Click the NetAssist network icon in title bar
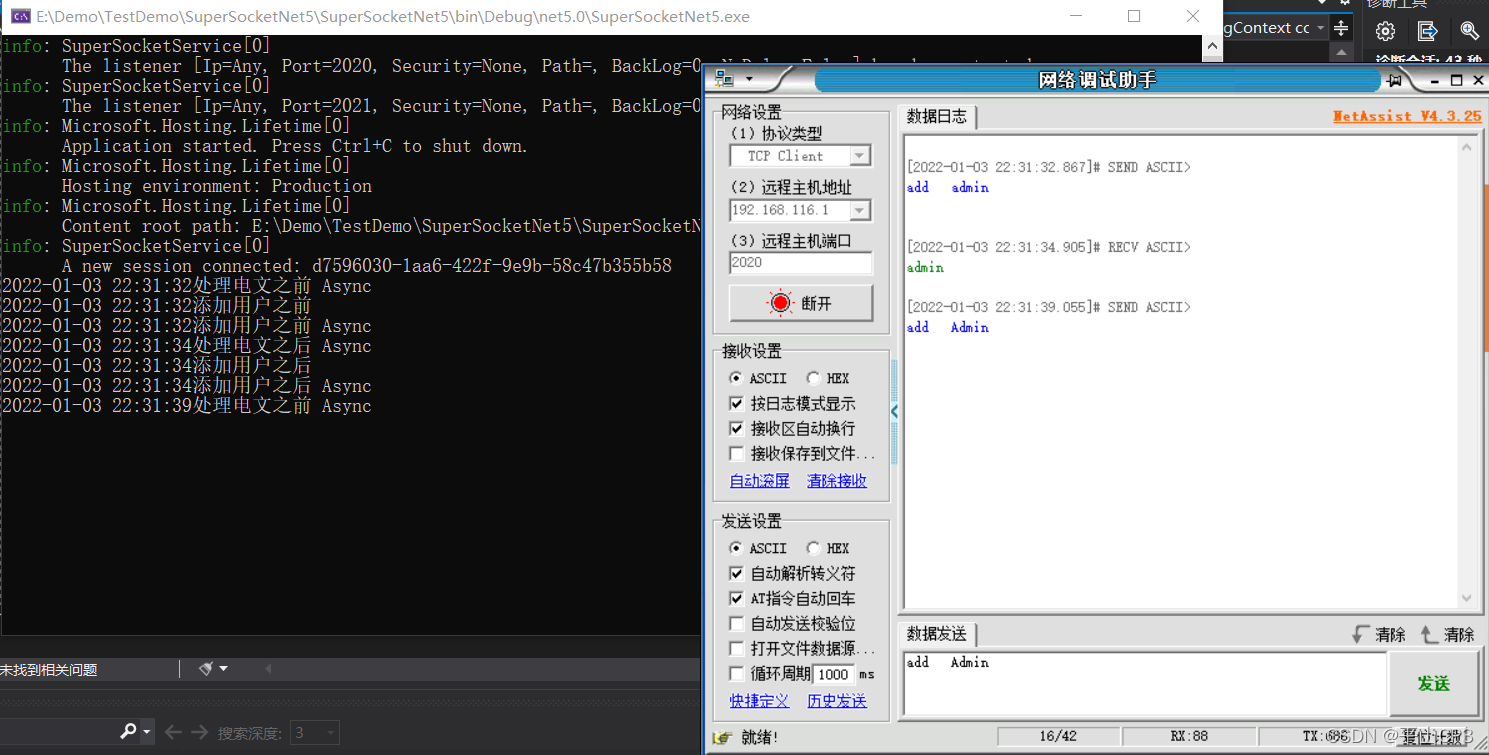 tap(724, 80)
